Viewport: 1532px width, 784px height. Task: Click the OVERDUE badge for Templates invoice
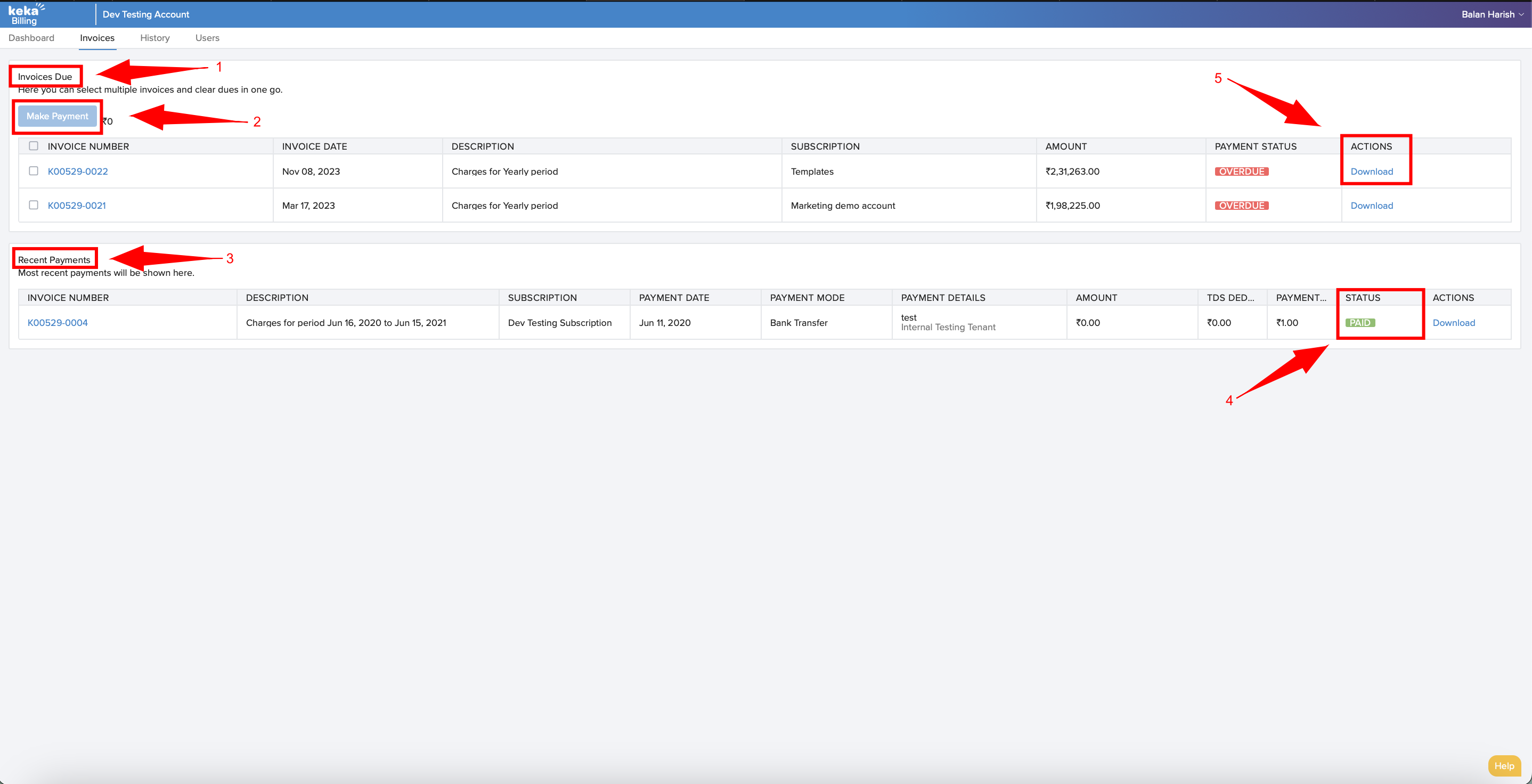pos(1241,172)
